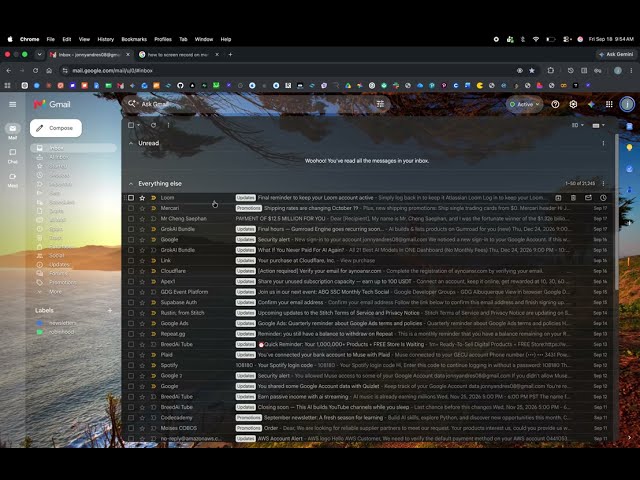Open the Profiles menu
Screen dimensions: 640x480
(x=163, y=39)
